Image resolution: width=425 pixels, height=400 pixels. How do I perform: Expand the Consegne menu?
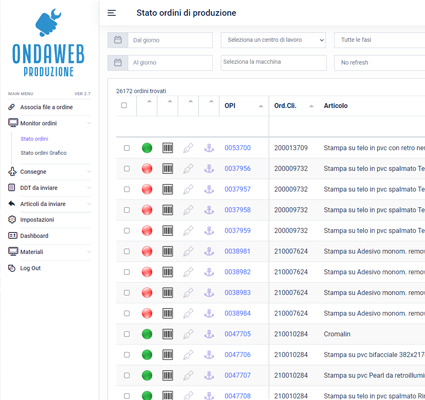[x=49, y=172]
